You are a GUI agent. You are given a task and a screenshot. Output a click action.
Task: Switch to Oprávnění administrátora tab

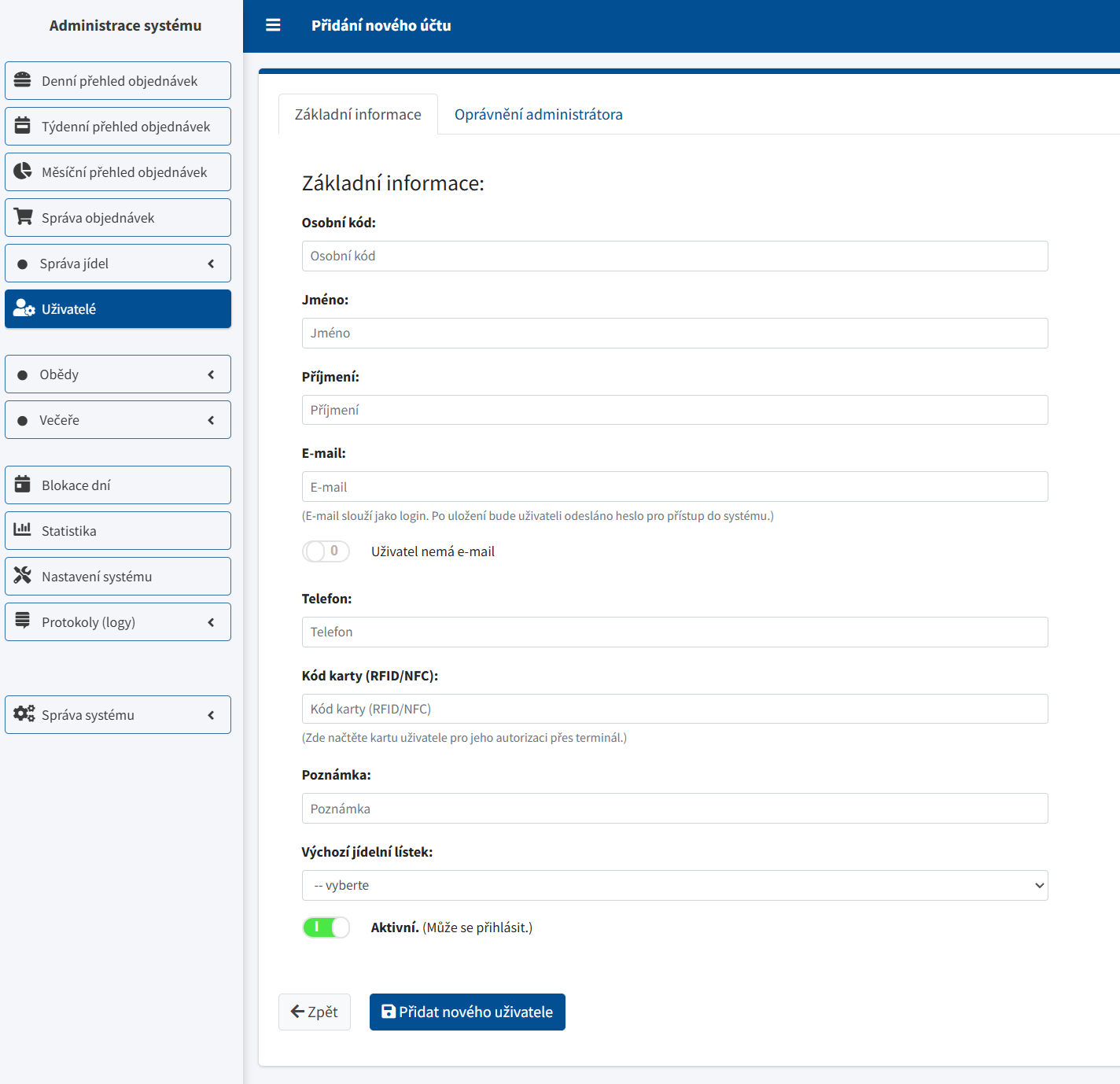coord(538,115)
